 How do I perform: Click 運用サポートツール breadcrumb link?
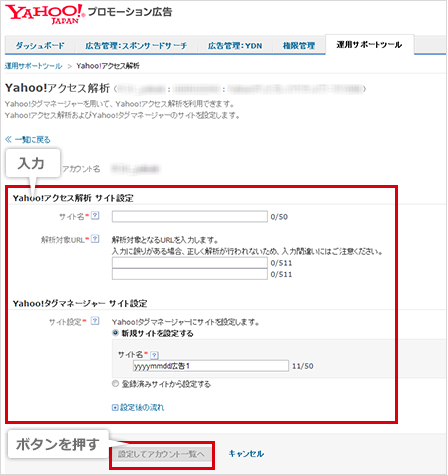coord(33,66)
